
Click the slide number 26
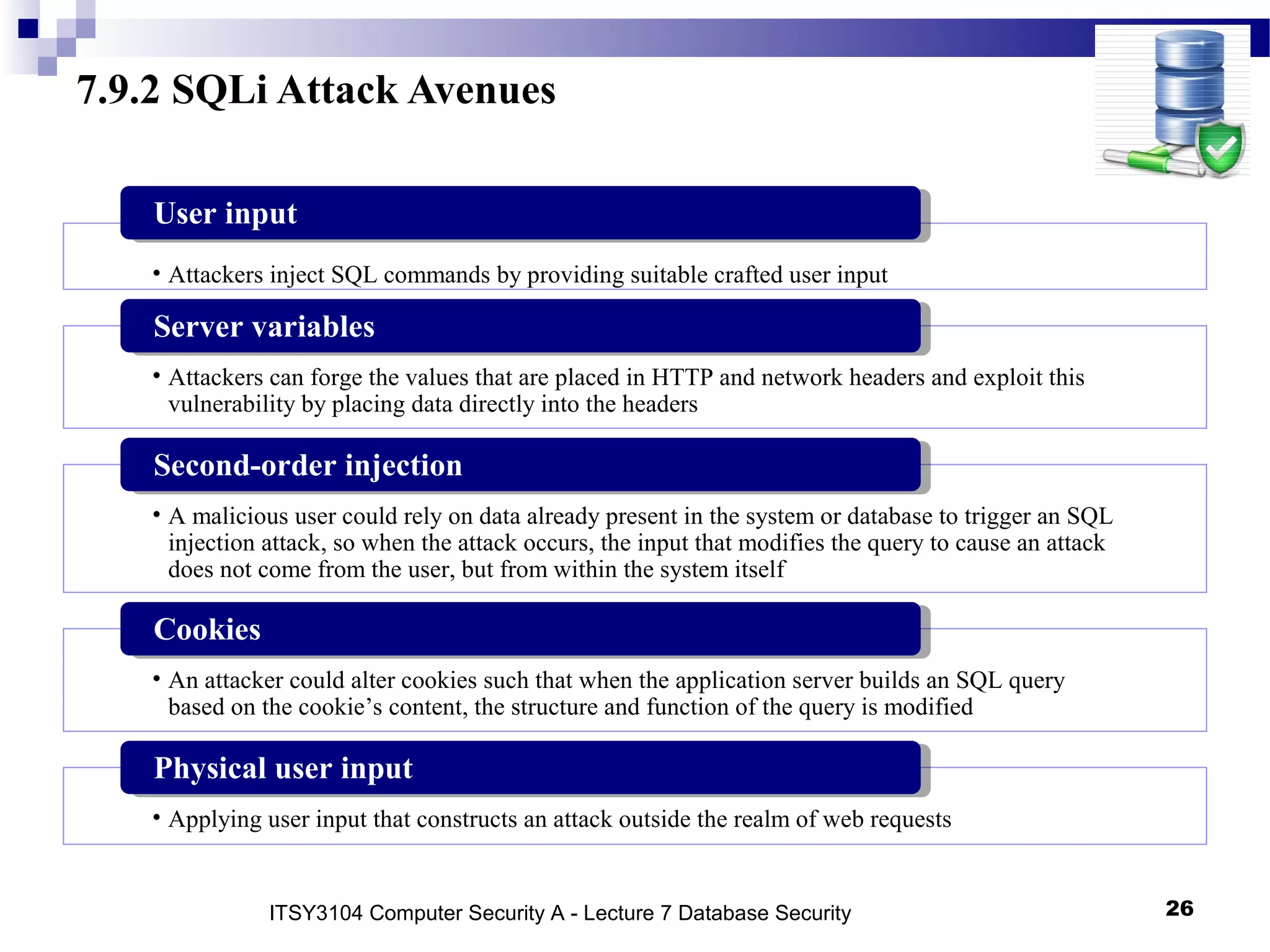pos(1179,909)
